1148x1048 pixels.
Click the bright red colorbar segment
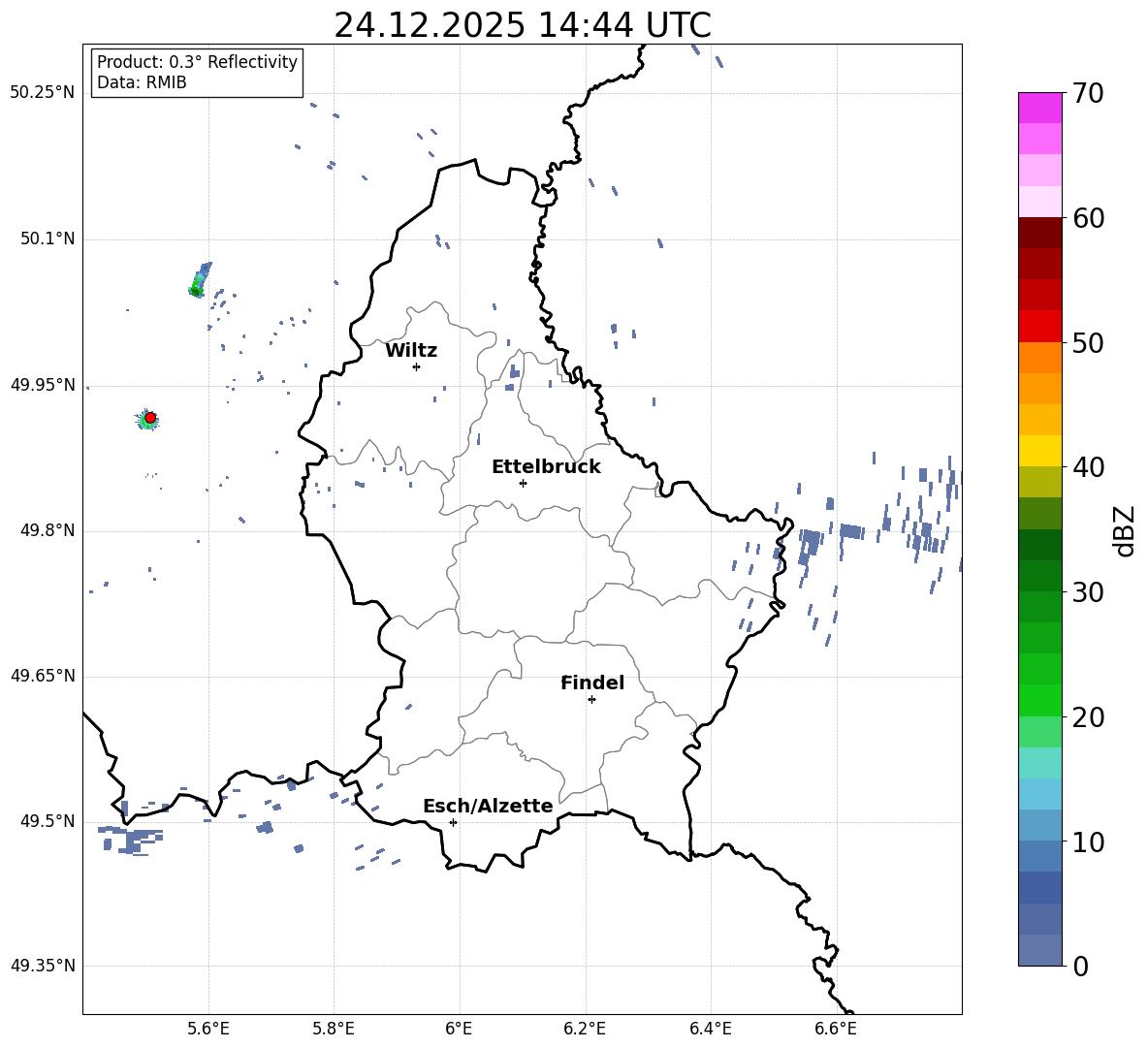[x=1040, y=327]
